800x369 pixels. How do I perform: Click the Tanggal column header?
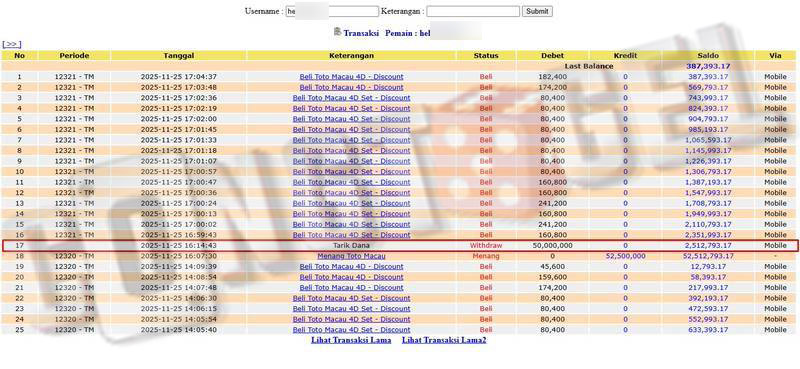[x=179, y=55]
